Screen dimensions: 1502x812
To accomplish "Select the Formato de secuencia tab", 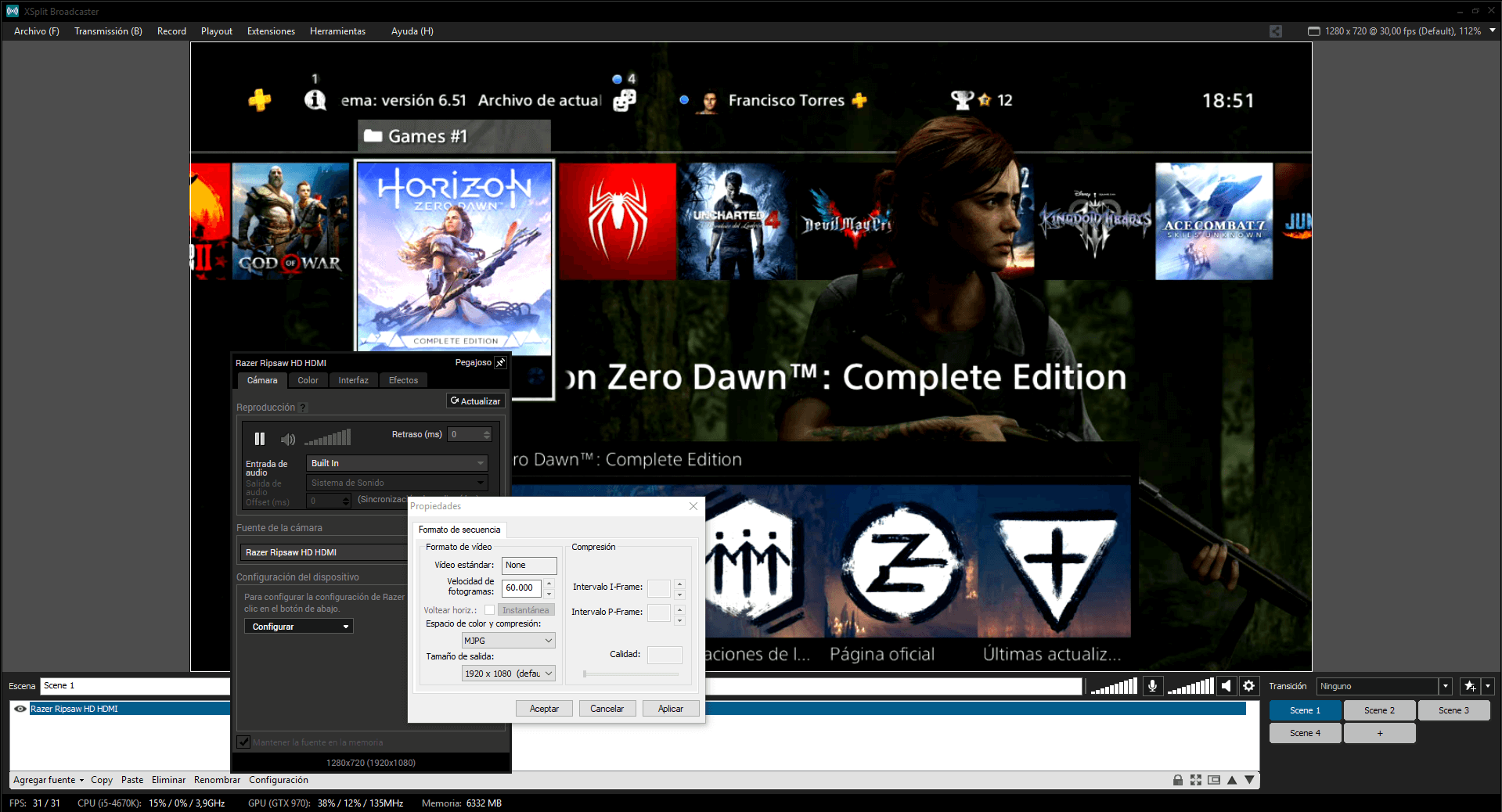I will 459,530.
